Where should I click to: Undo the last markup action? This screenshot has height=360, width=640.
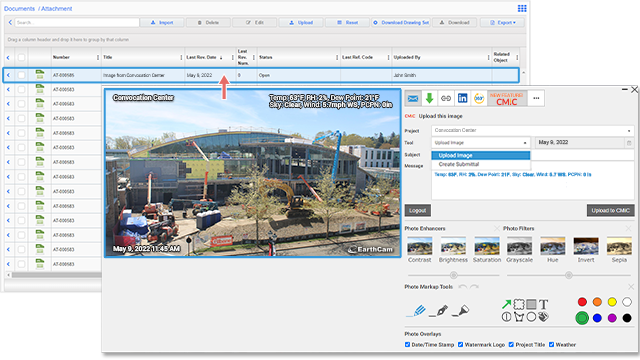[462, 287]
